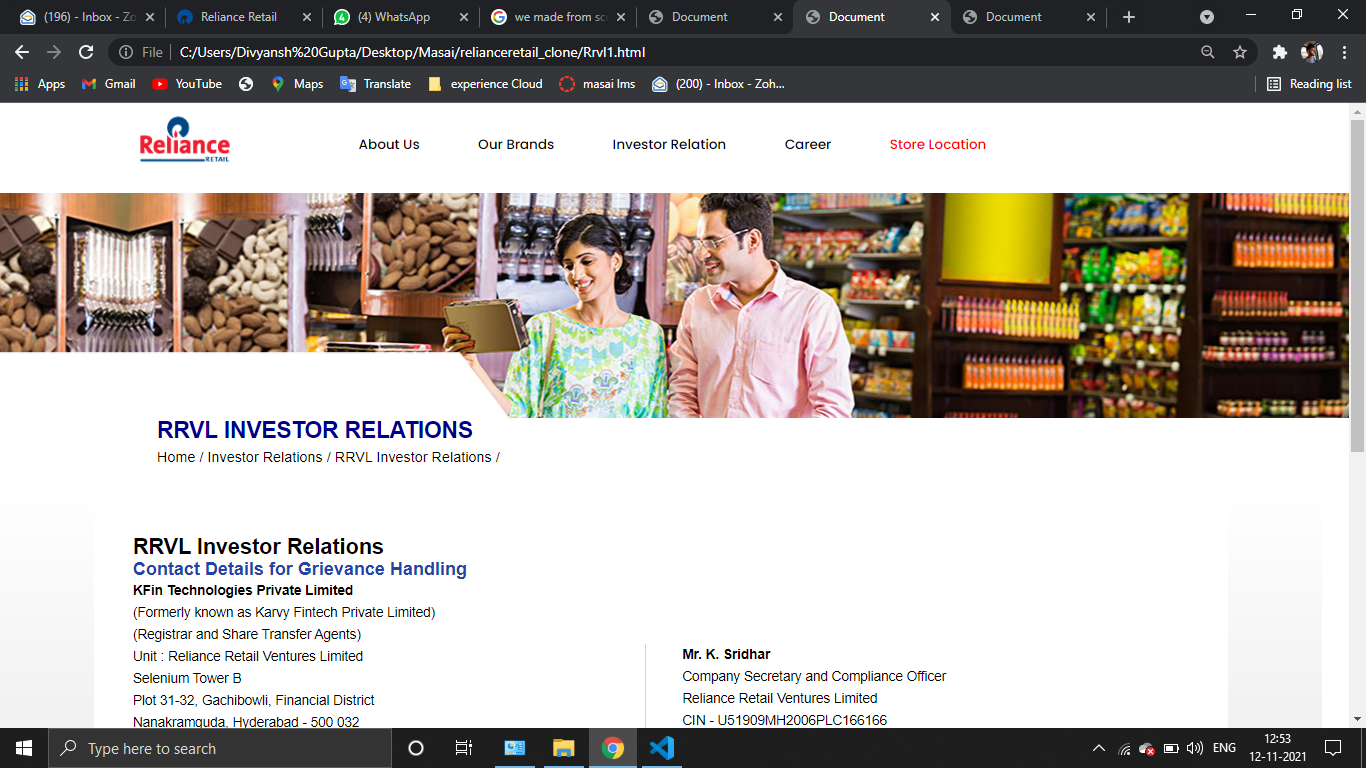The width and height of the screenshot is (1366, 768).
Task: Open About Us nav link
Action: click(x=389, y=144)
